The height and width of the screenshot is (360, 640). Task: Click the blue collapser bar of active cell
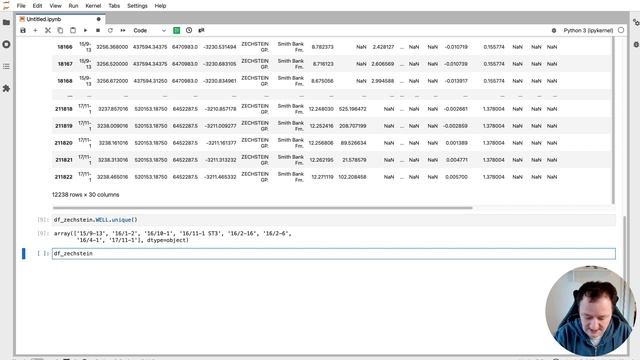(x=24, y=253)
